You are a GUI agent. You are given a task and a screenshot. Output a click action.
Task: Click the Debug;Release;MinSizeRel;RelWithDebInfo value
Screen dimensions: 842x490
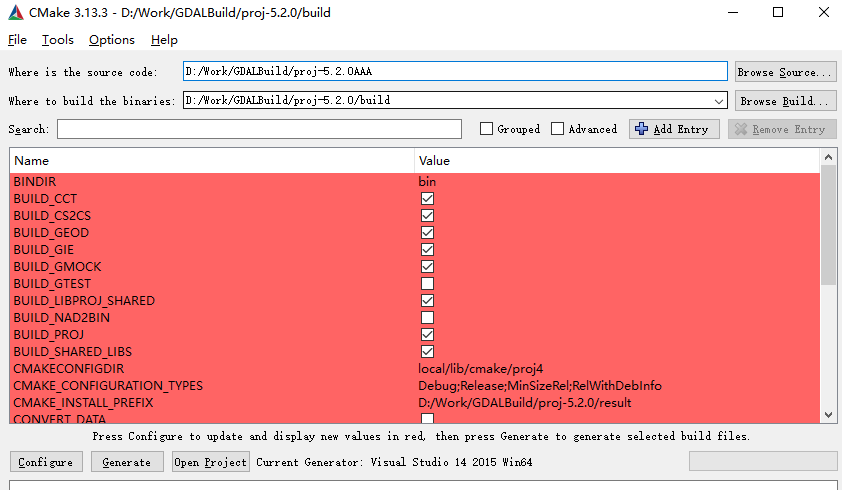pyautogui.click(x=540, y=386)
